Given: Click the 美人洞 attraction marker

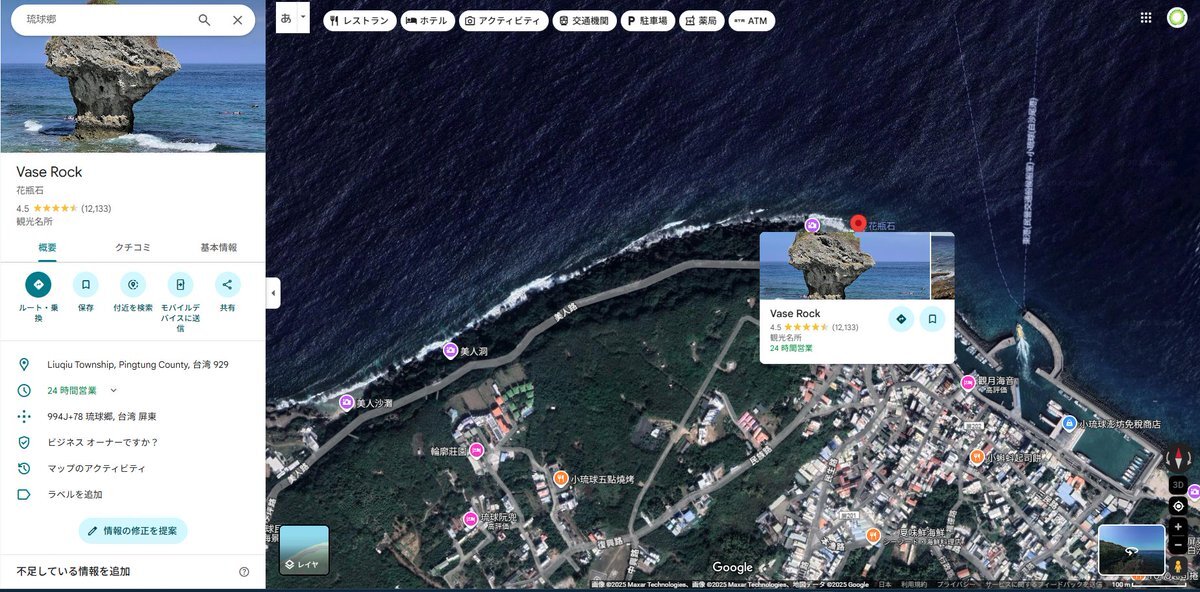Looking at the screenshot, I should pyautogui.click(x=450, y=351).
